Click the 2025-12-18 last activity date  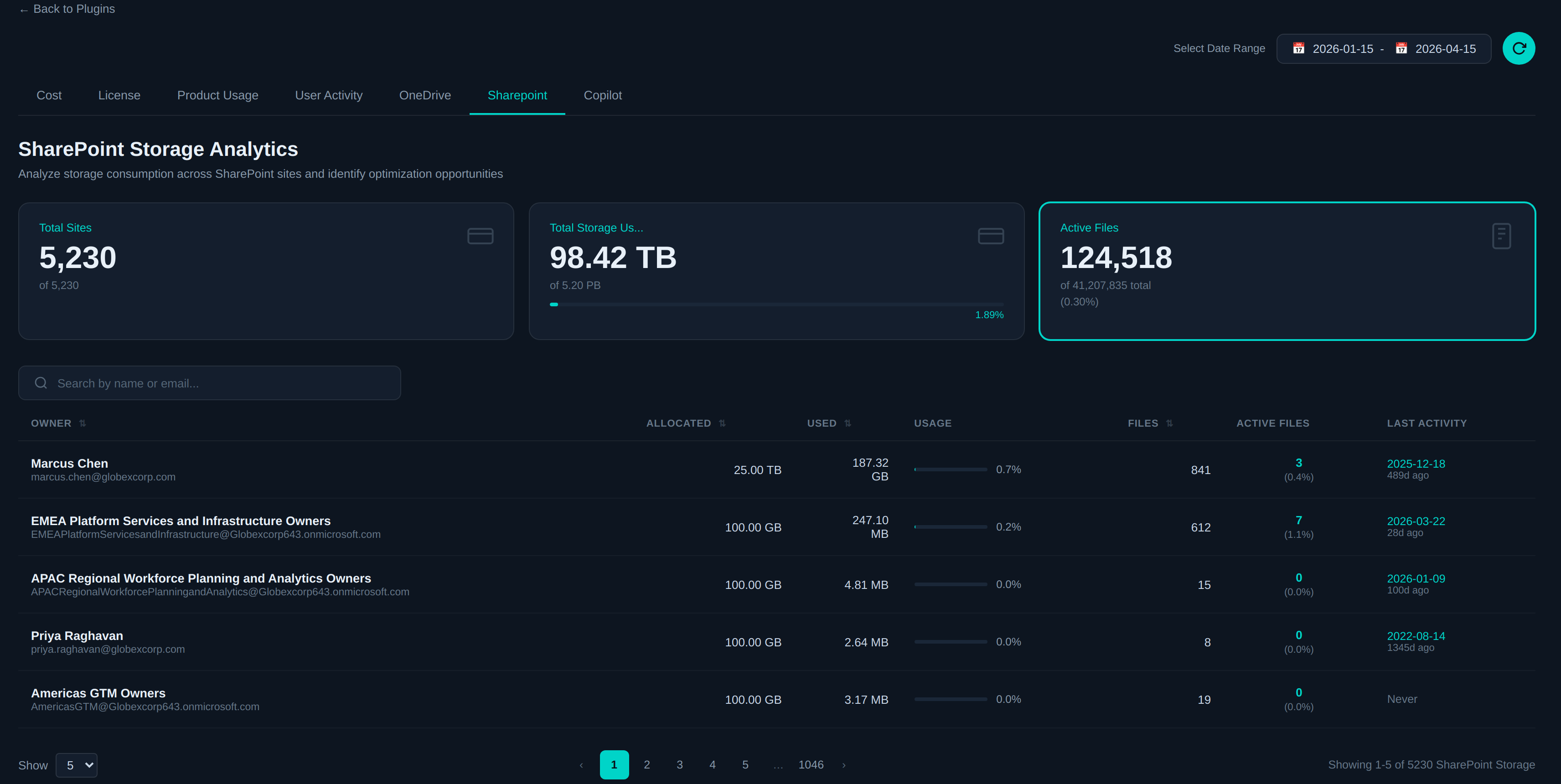point(1416,464)
